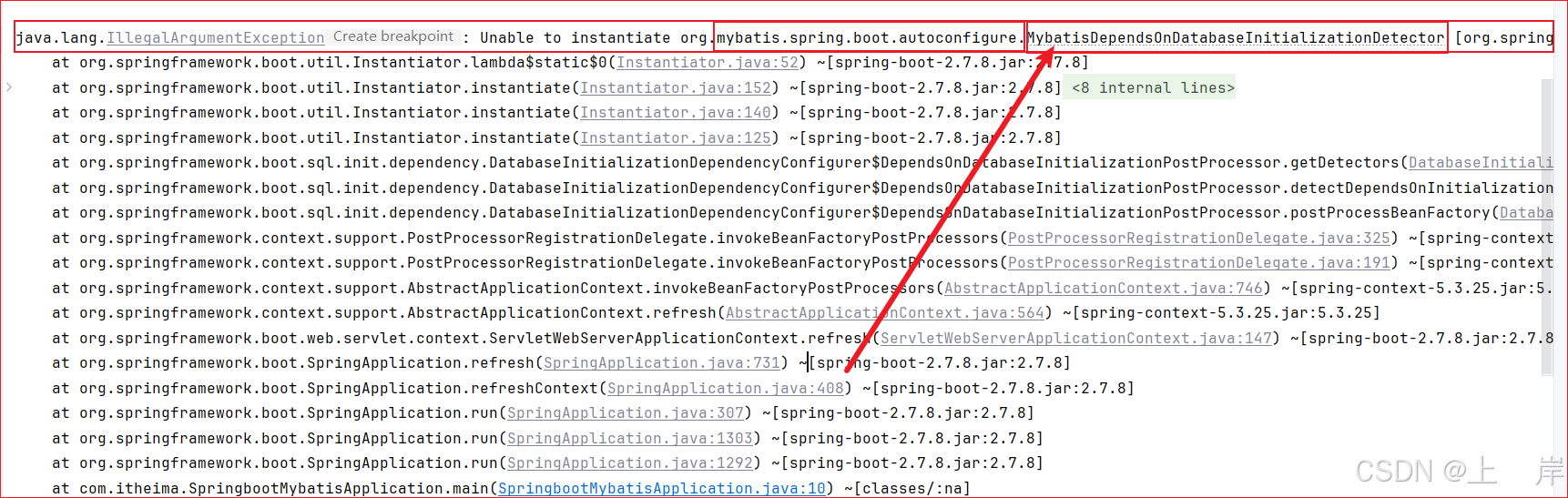Click the console vertical scrollbar
The width and height of the screenshot is (1568, 498).
(x=1546, y=228)
